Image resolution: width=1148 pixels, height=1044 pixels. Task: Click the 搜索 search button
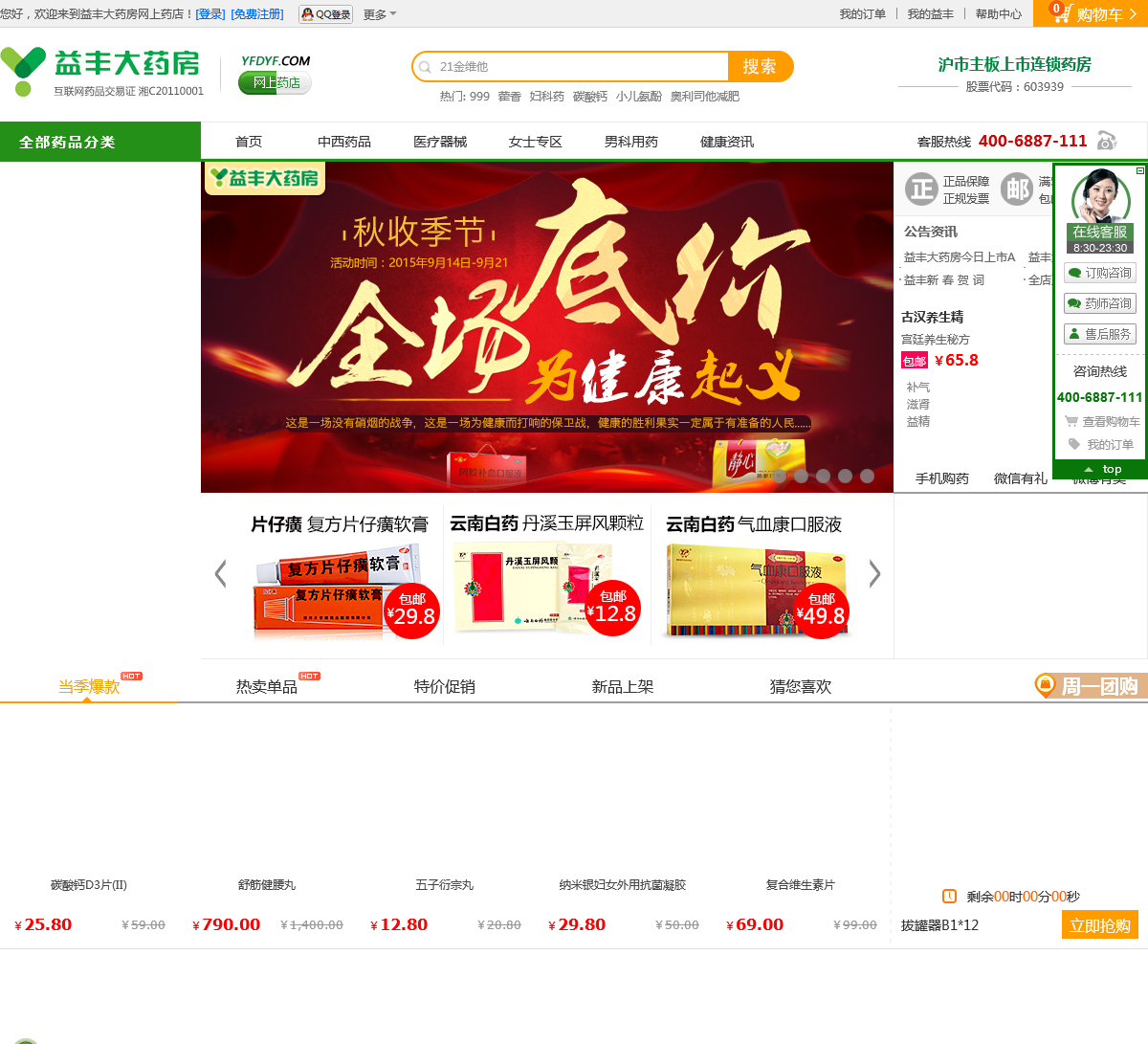(x=761, y=67)
